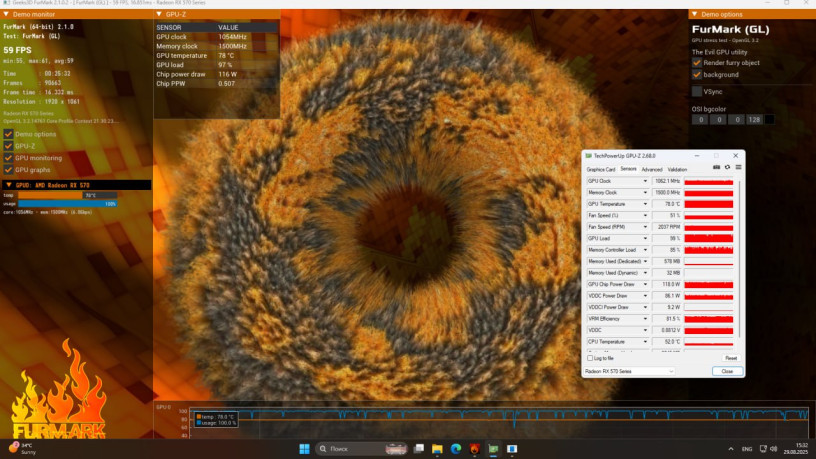Click the graph legend showing temp 78.0 °C
The height and width of the screenshot is (459, 816).
[215, 417]
